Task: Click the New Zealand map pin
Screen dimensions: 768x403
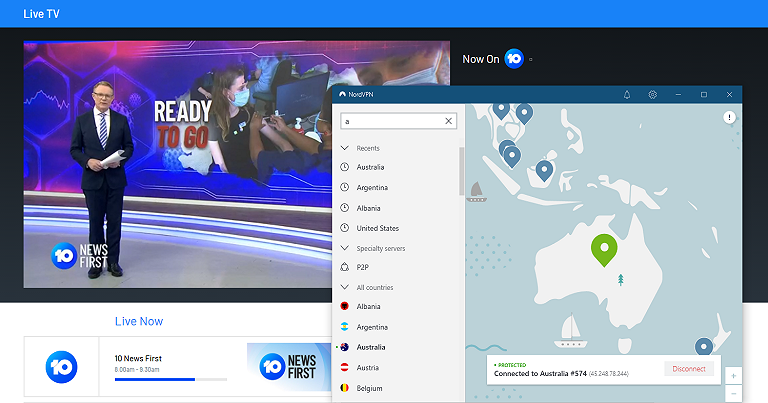Action: tap(704, 347)
